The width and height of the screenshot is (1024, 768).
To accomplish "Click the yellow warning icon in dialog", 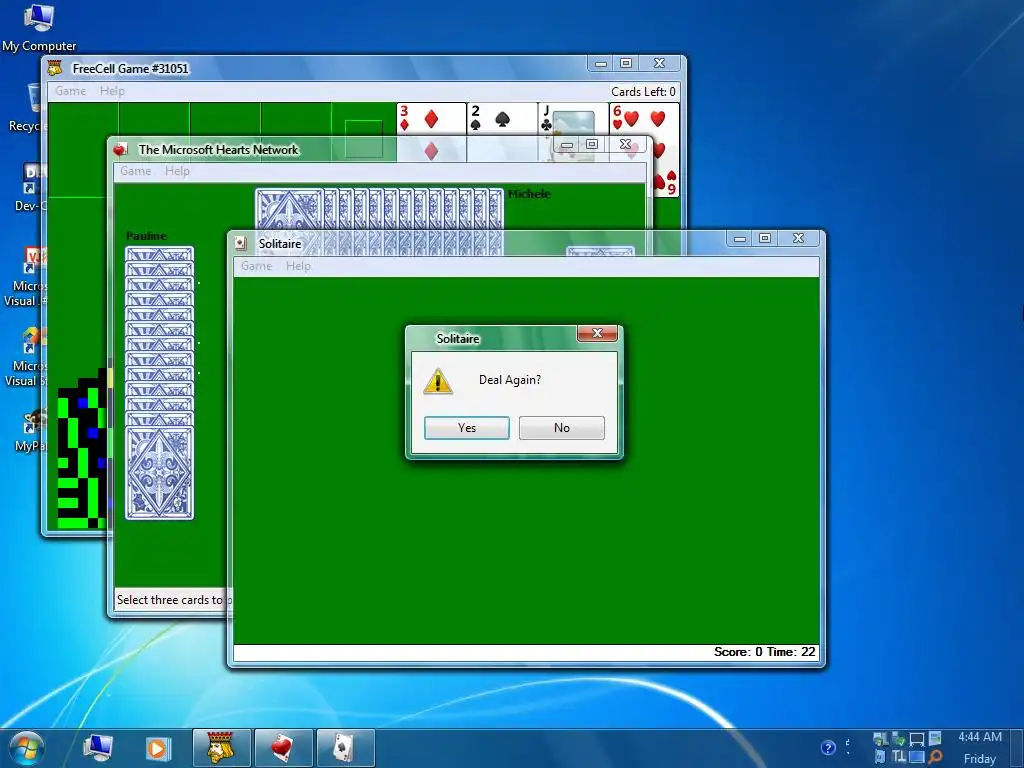I will tap(438, 381).
